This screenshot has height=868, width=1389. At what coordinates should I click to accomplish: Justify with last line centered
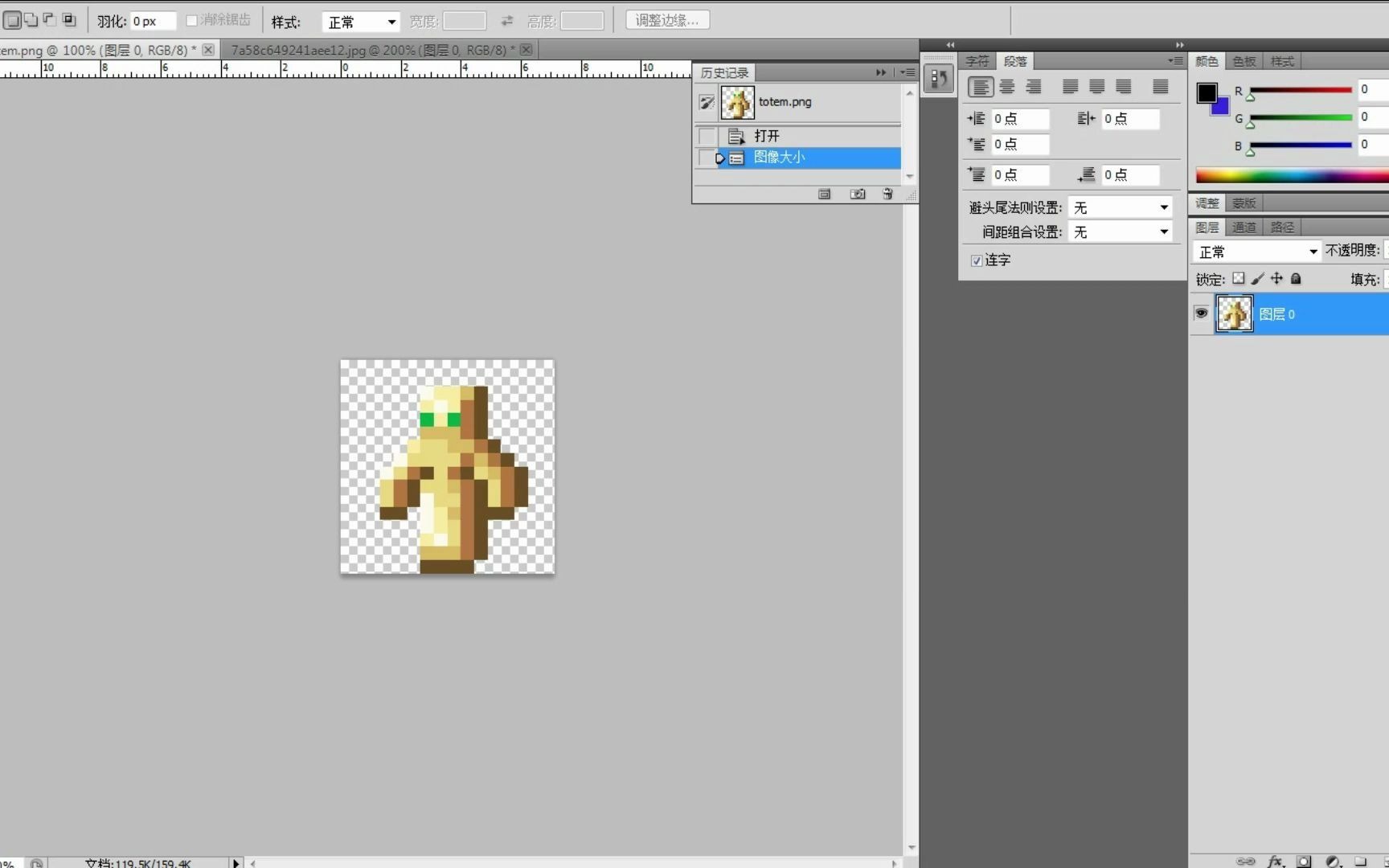point(1096,87)
